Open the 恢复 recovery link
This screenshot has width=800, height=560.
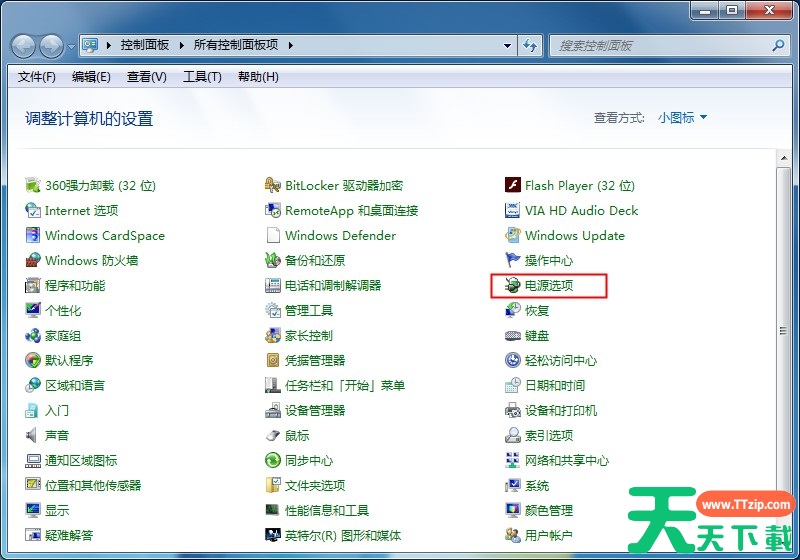537,311
